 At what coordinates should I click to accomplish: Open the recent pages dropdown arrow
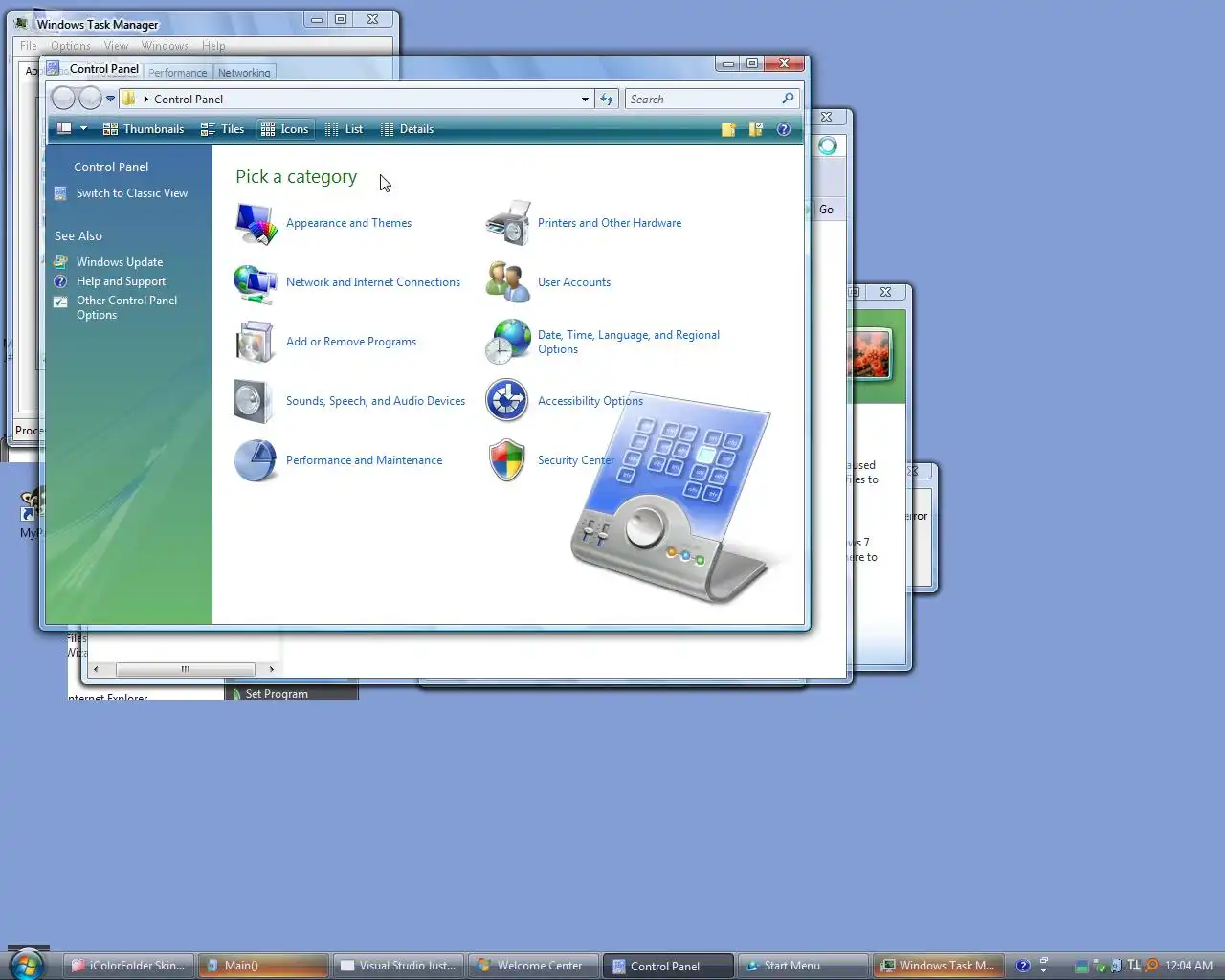111,99
